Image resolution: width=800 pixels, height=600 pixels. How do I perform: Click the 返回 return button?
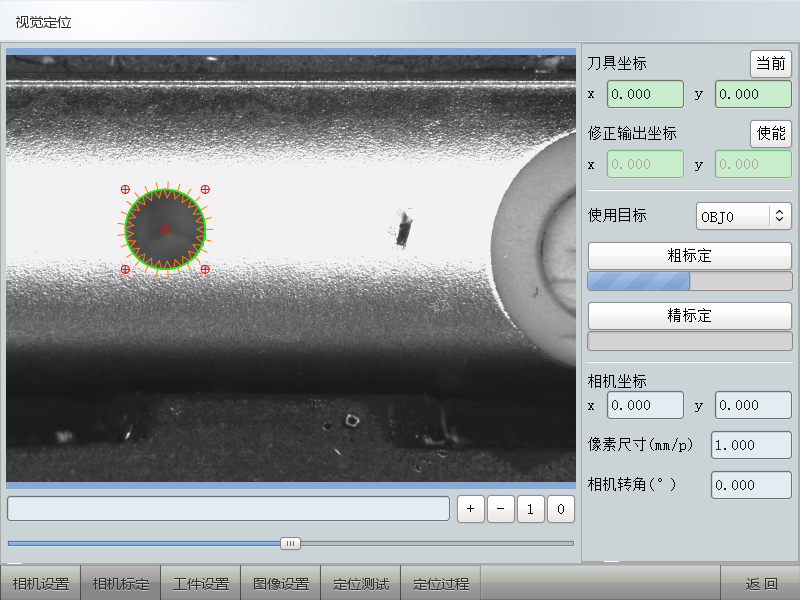point(761,584)
